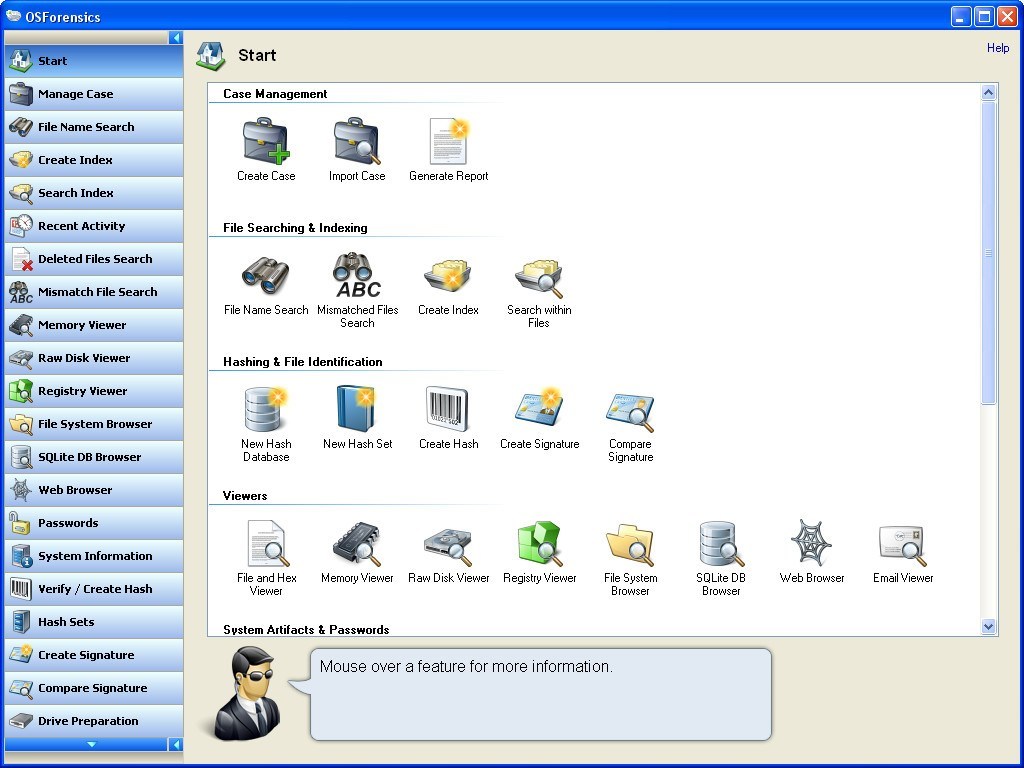Screen dimensions: 1024x768
Task: Click the Start house icon in the header
Action: (211, 56)
